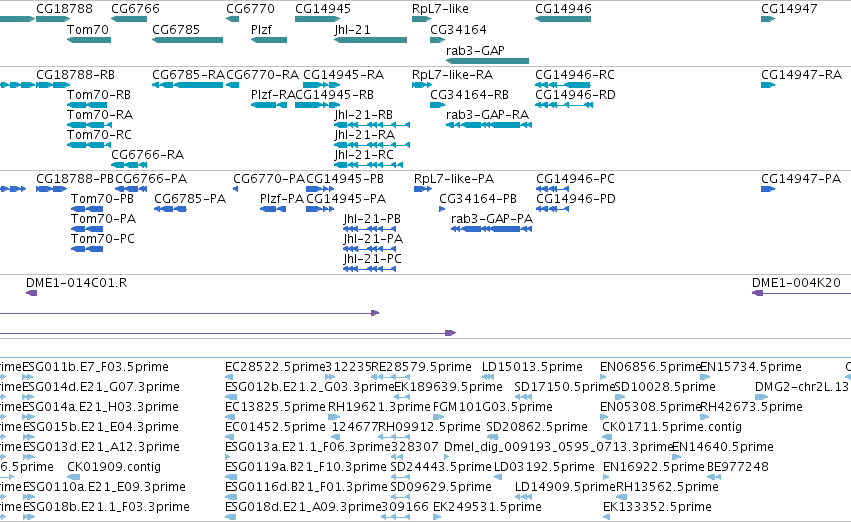Open the CG14945-PB protein label

pos(345,179)
